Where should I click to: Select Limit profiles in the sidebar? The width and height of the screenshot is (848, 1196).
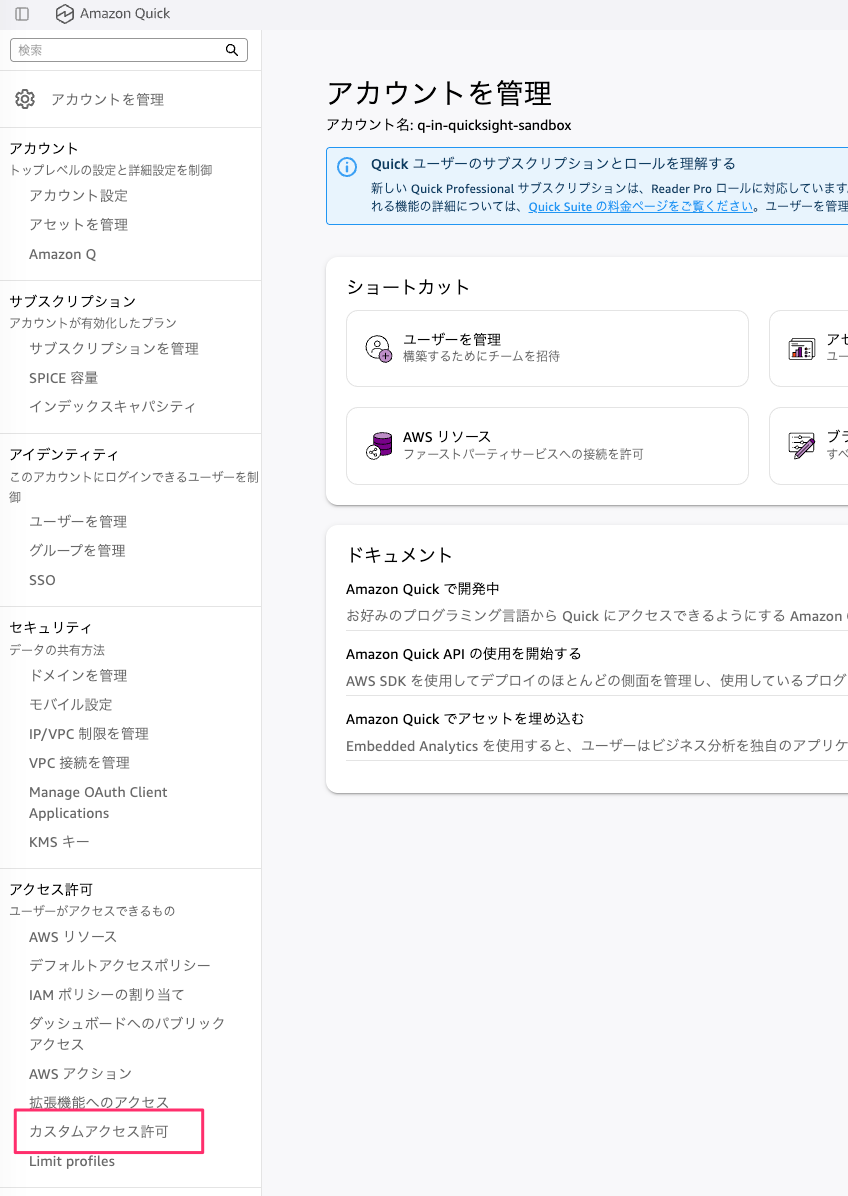pyautogui.click(x=72, y=1161)
